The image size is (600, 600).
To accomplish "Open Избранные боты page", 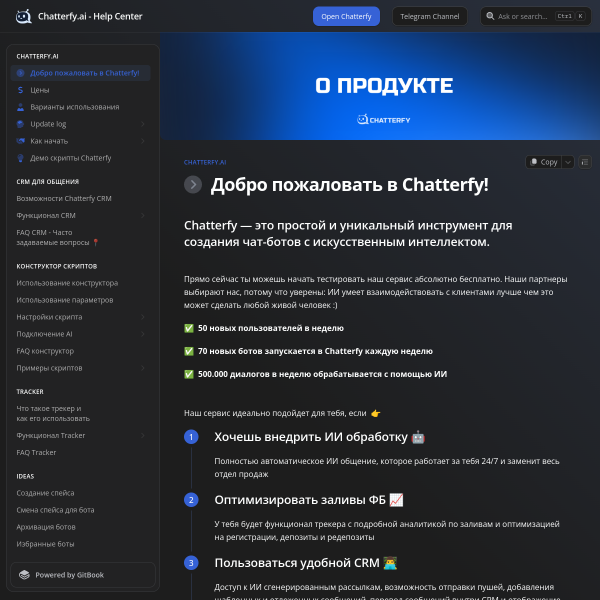I will tap(80, 544).
